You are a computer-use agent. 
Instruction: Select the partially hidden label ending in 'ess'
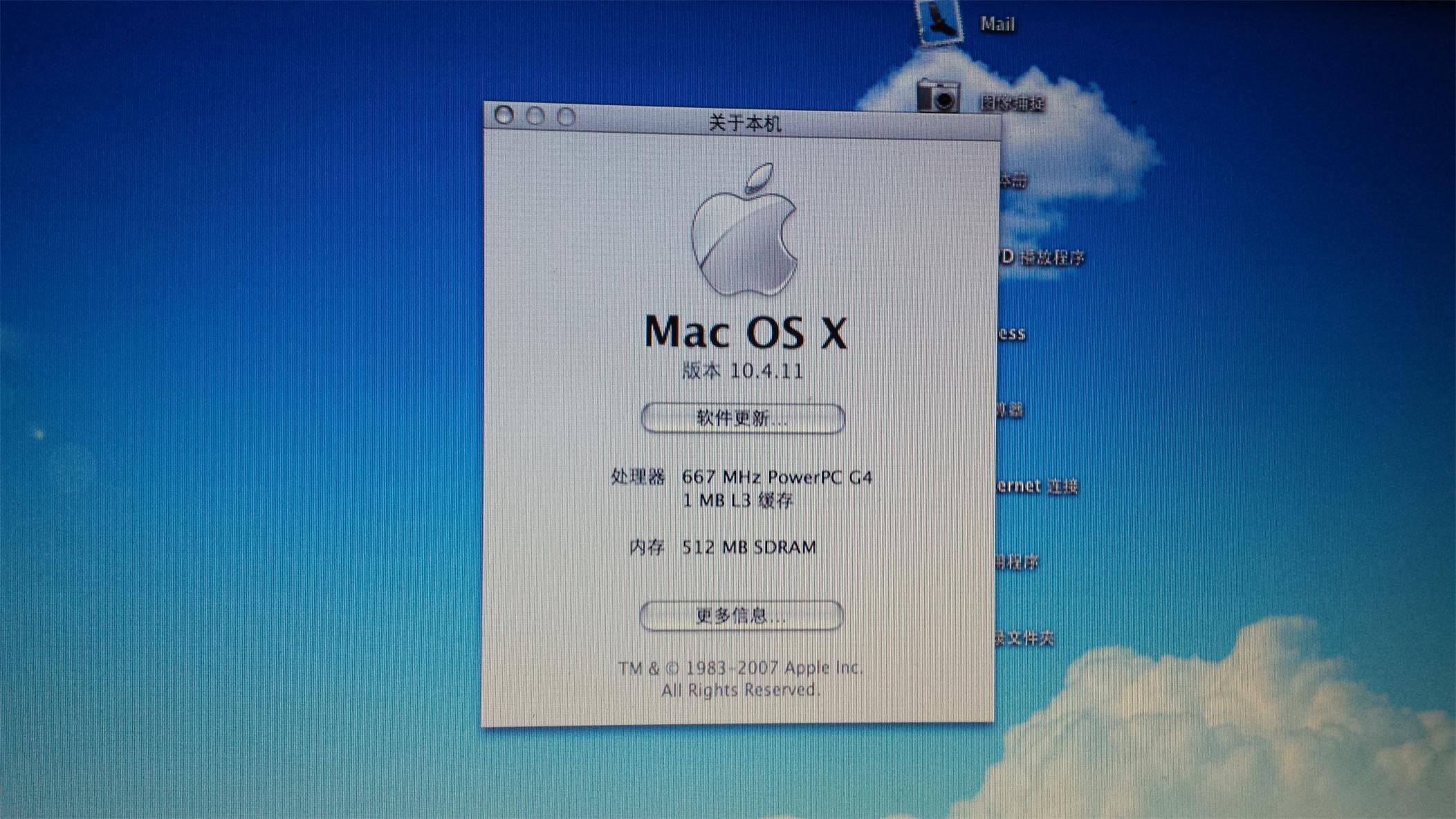[x=1012, y=334]
